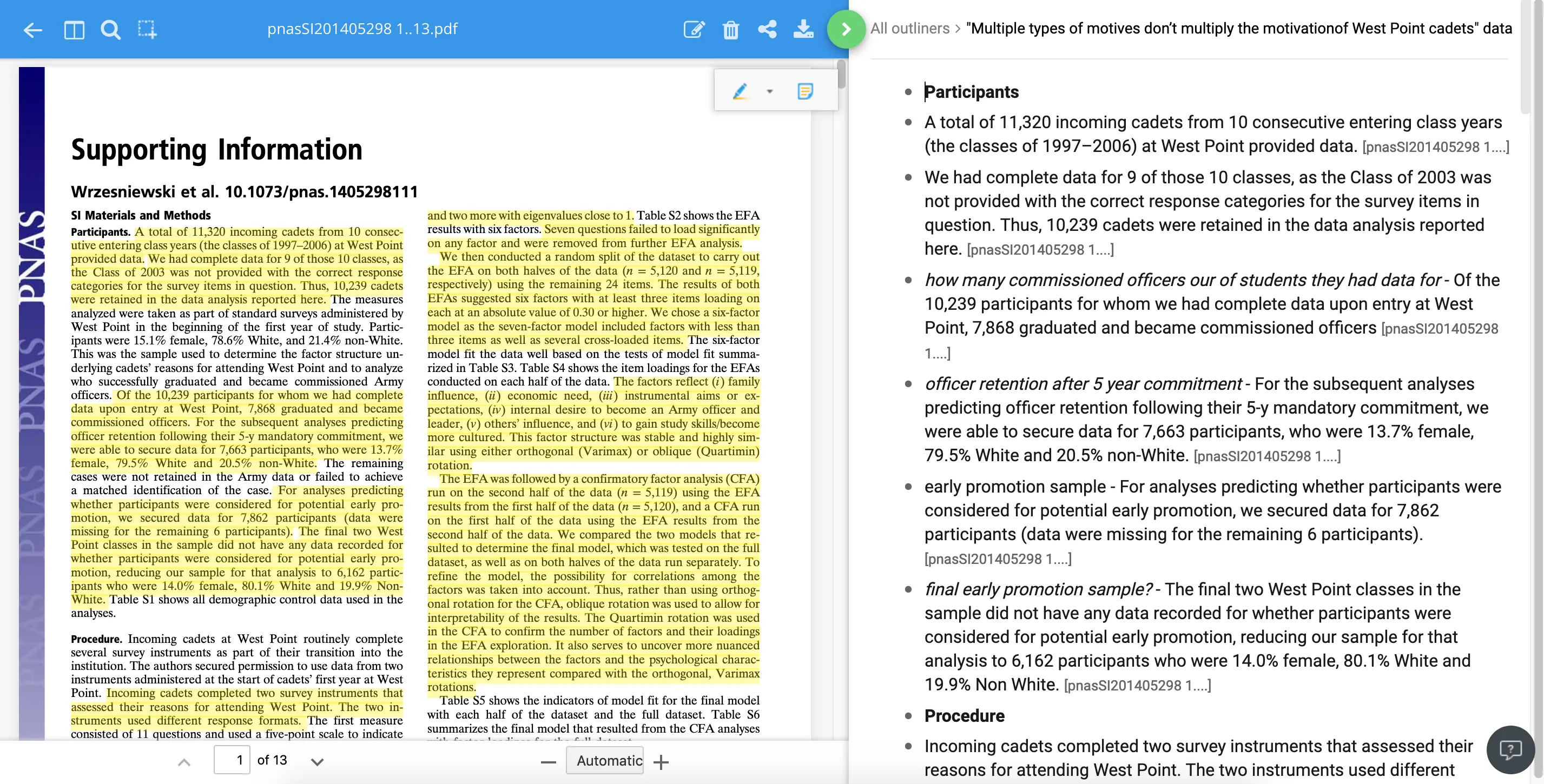Open the highlighter color dropdown arrow

point(770,91)
